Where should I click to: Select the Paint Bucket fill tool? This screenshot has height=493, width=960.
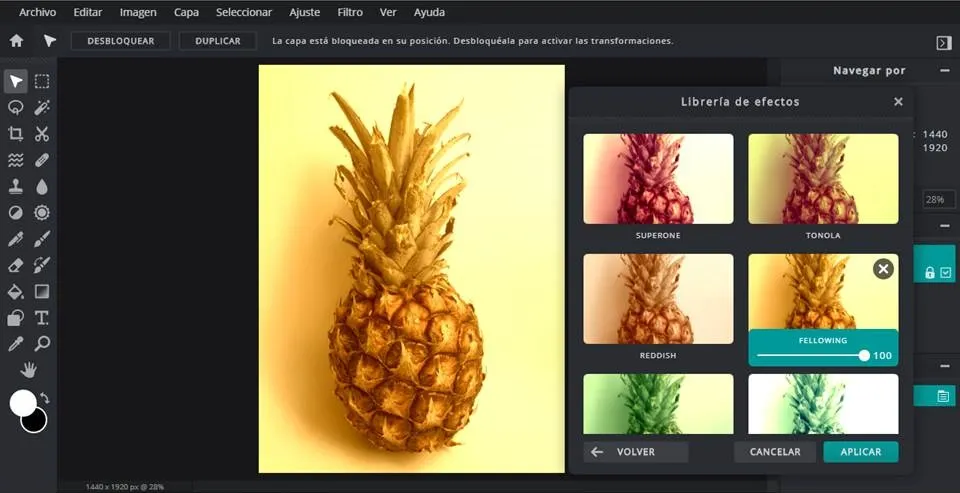point(16,292)
